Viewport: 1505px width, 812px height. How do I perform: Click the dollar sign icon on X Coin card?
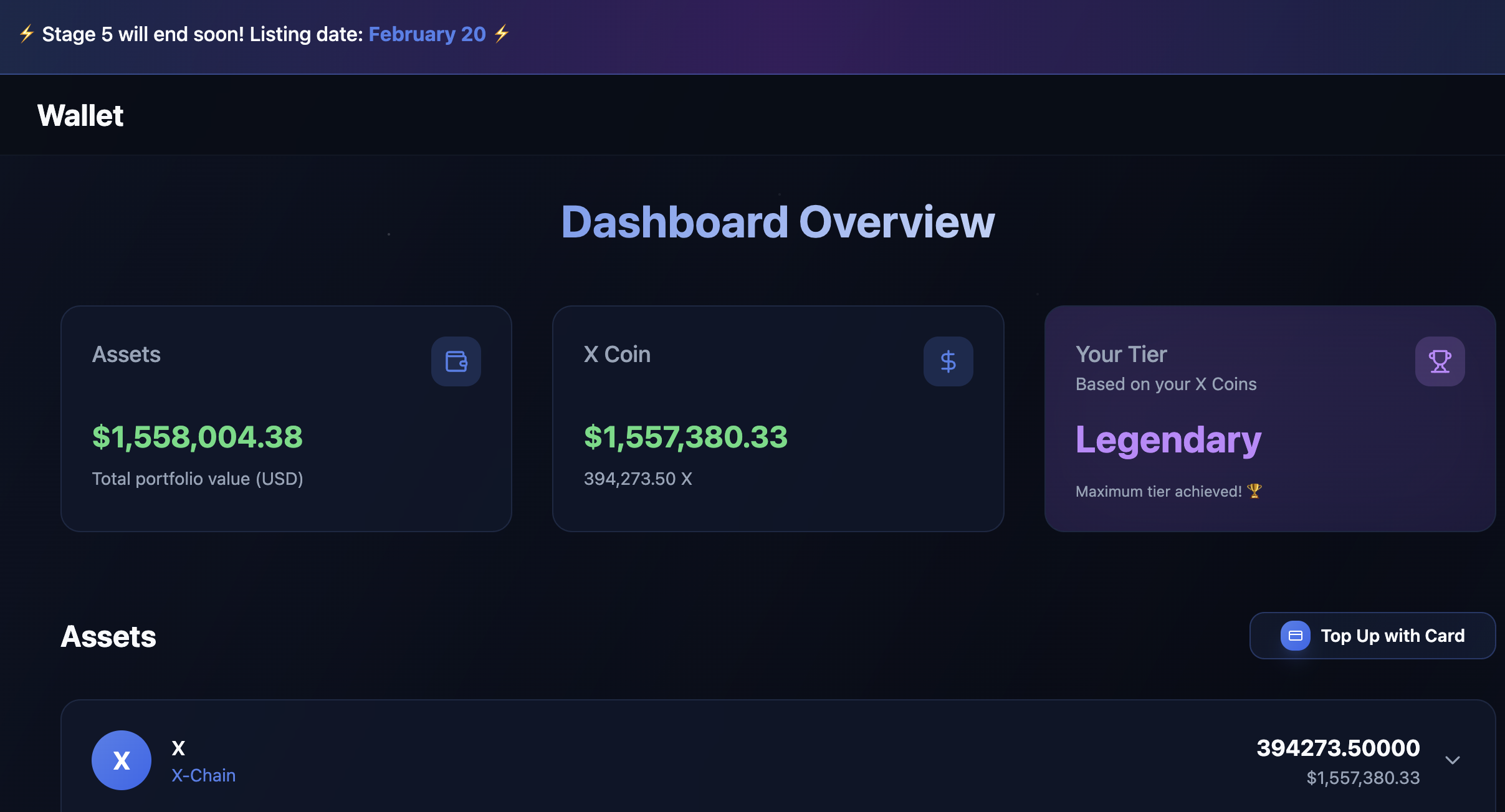(x=948, y=361)
